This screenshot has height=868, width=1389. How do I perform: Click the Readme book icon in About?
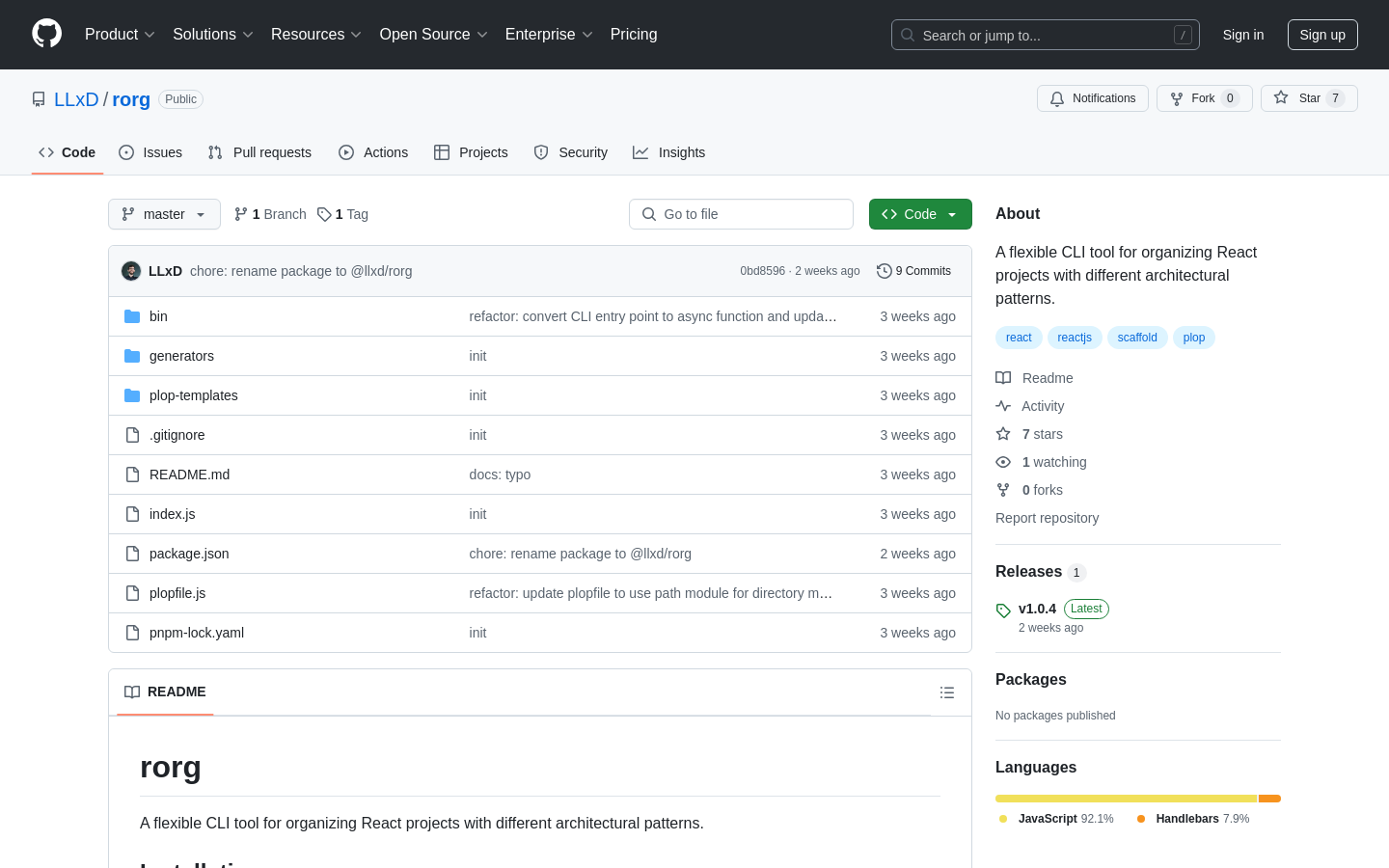pos(1003,378)
